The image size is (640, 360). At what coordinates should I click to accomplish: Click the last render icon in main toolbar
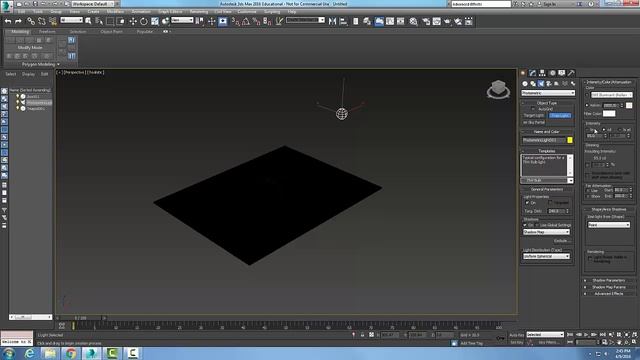[469, 21]
